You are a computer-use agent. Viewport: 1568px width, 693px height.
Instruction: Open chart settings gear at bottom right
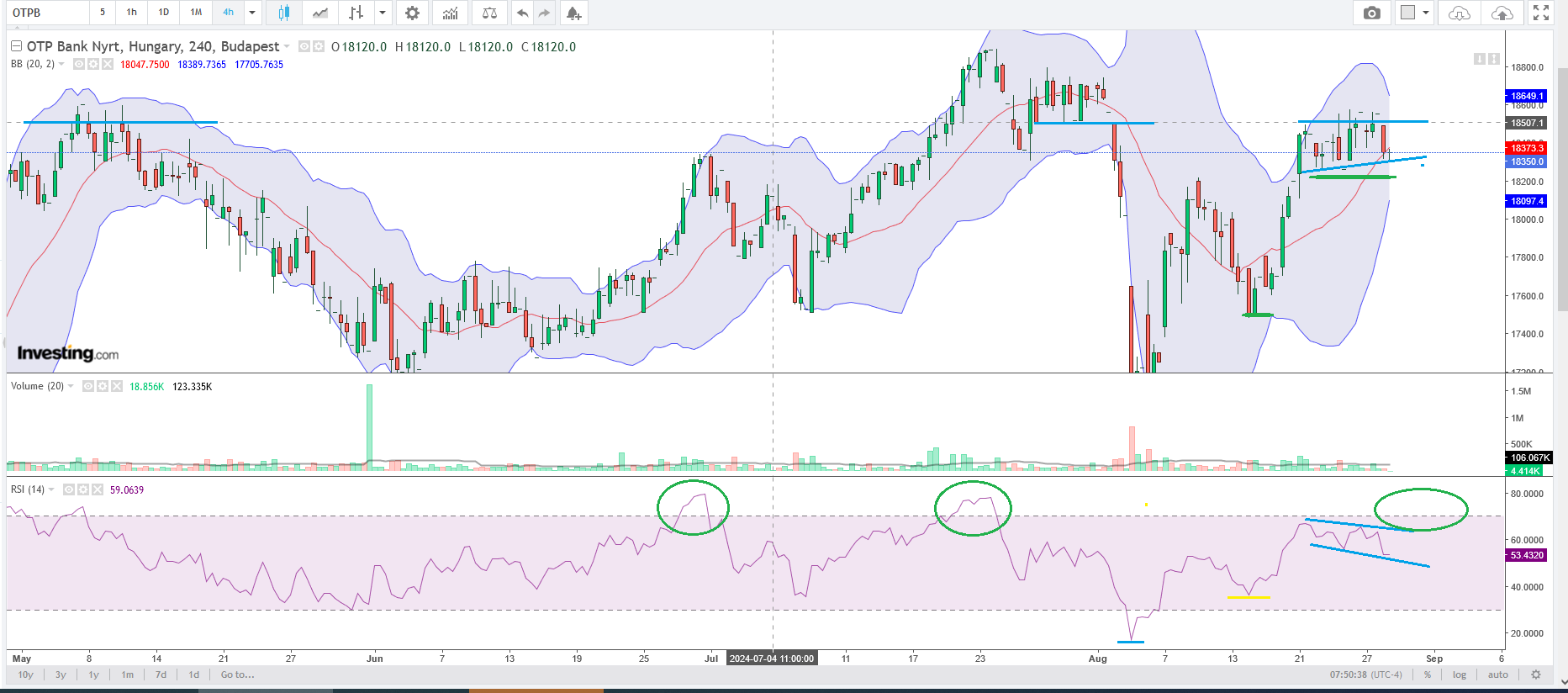1536,674
